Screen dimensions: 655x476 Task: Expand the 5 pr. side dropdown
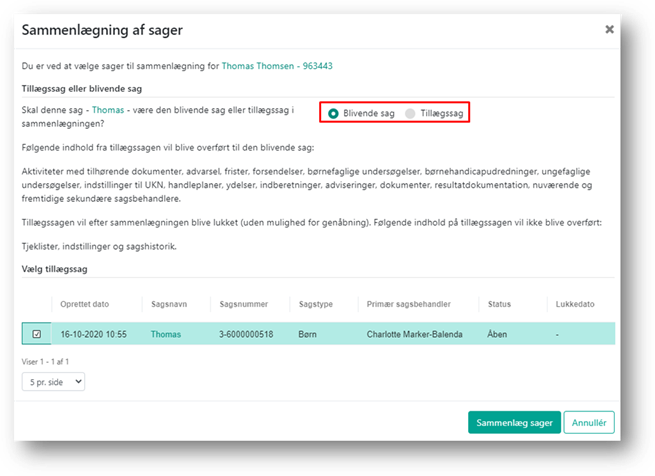53,381
